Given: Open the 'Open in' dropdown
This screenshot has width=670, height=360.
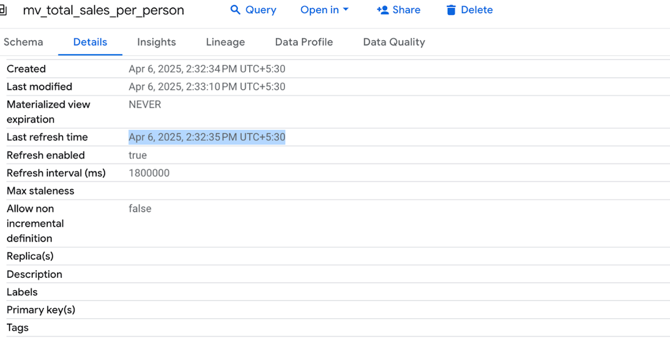Looking at the screenshot, I should point(324,10).
